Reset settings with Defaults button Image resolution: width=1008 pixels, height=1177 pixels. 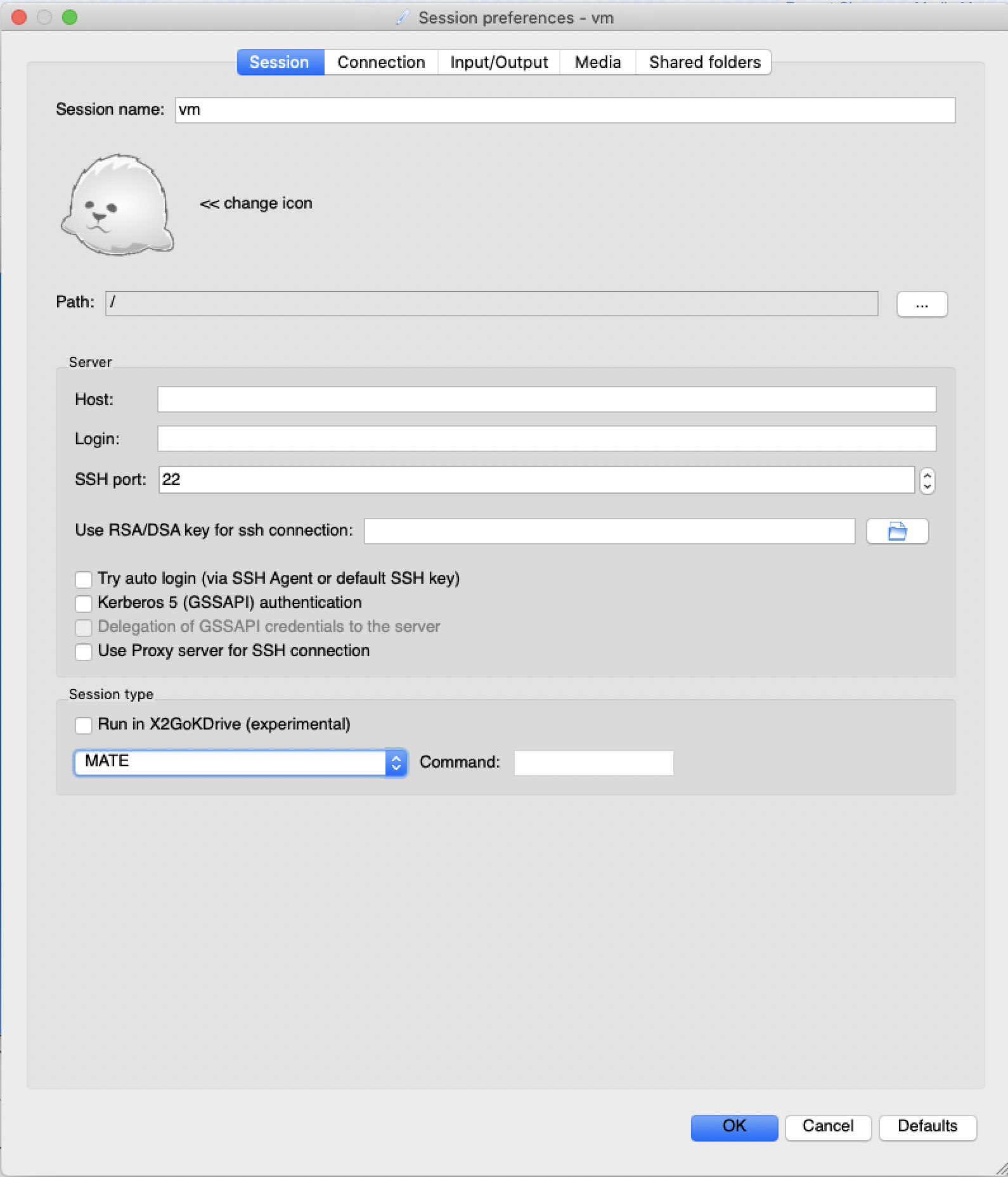coord(927,1126)
